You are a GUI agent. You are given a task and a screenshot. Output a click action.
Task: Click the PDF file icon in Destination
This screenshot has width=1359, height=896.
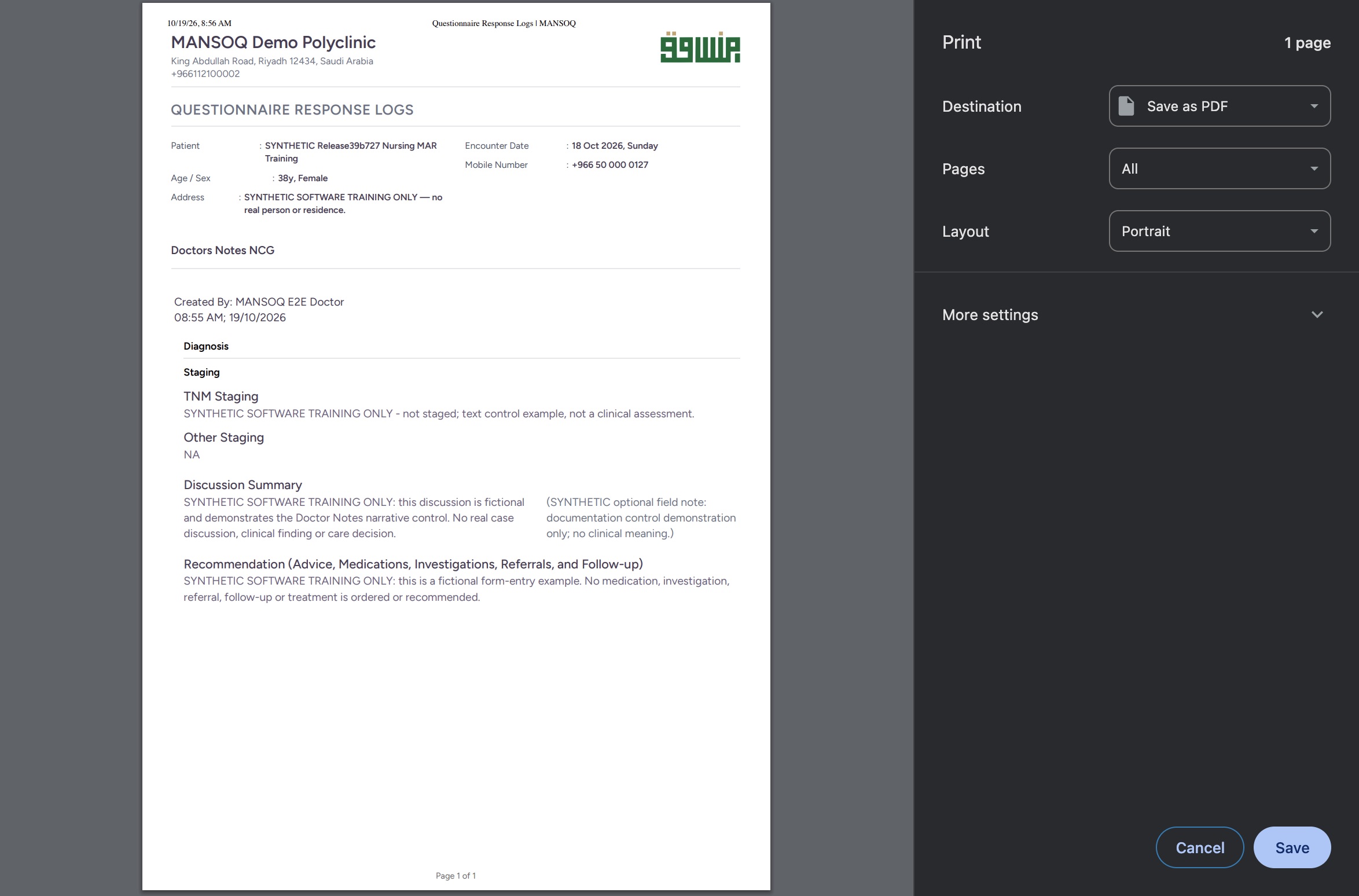pyautogui.click(x=1126, y=106)
